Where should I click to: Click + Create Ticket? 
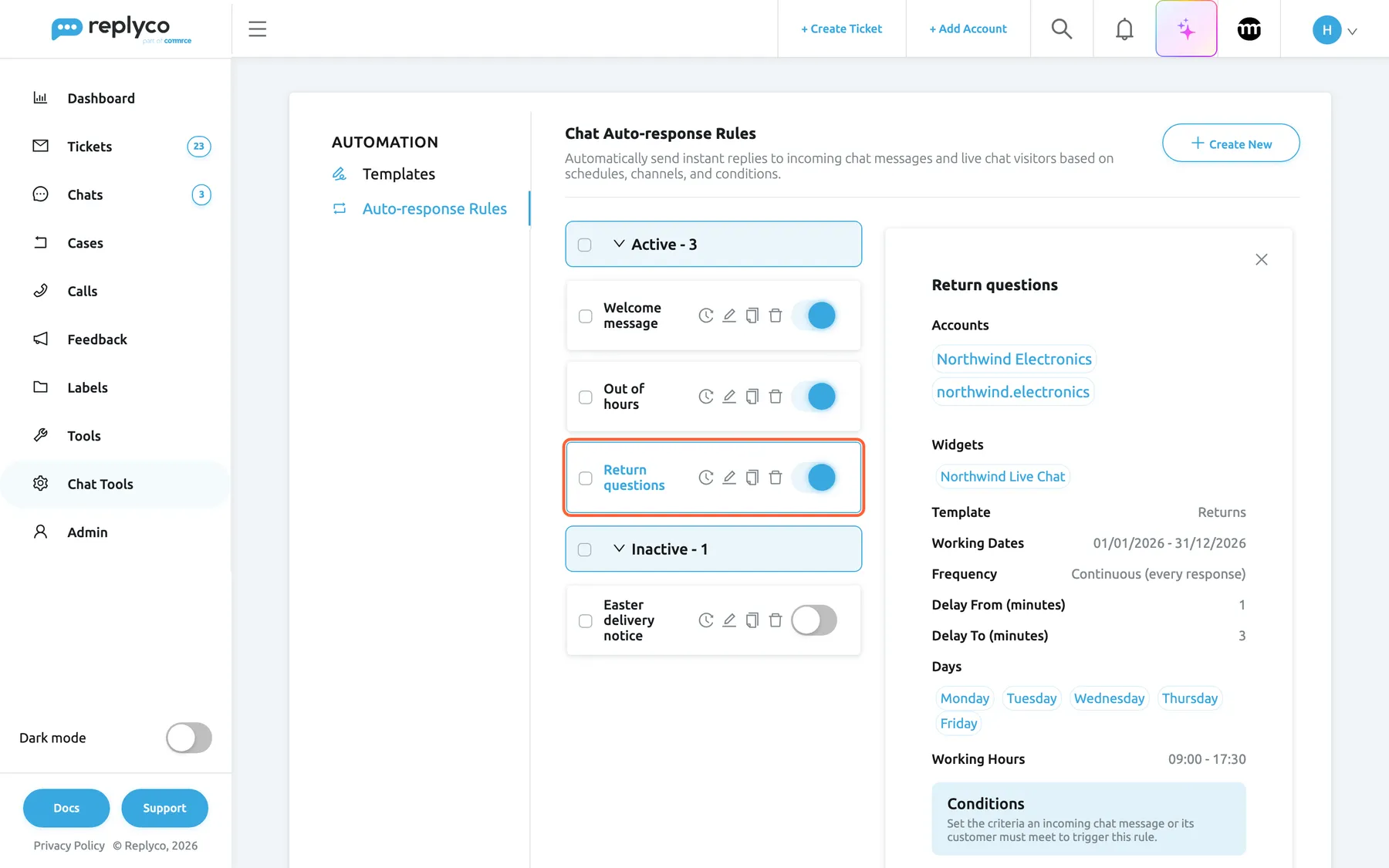point(841,29)
